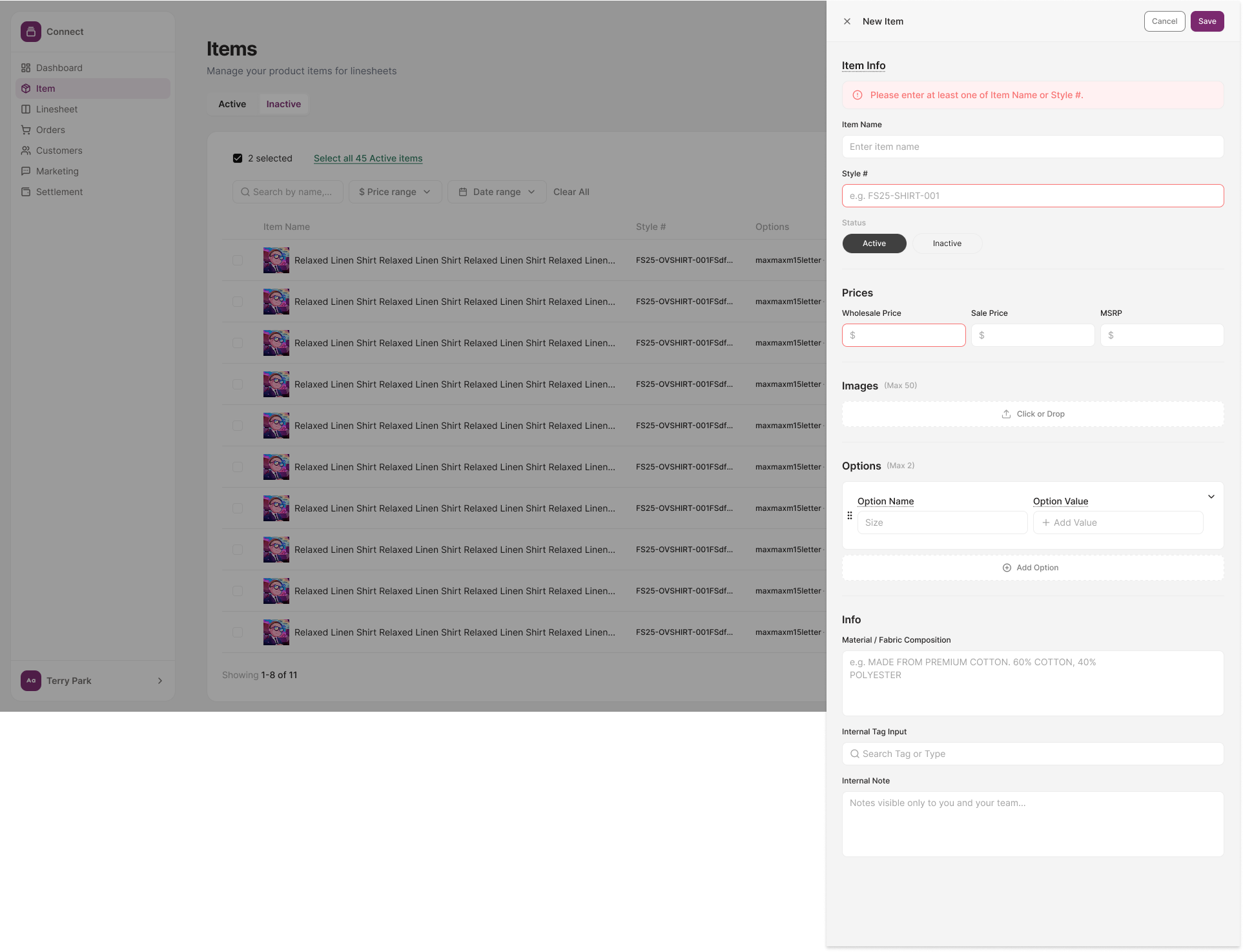Set Status to Inactive
Viewport: 1243px width, 952px height.
click(x=947, y=243)
